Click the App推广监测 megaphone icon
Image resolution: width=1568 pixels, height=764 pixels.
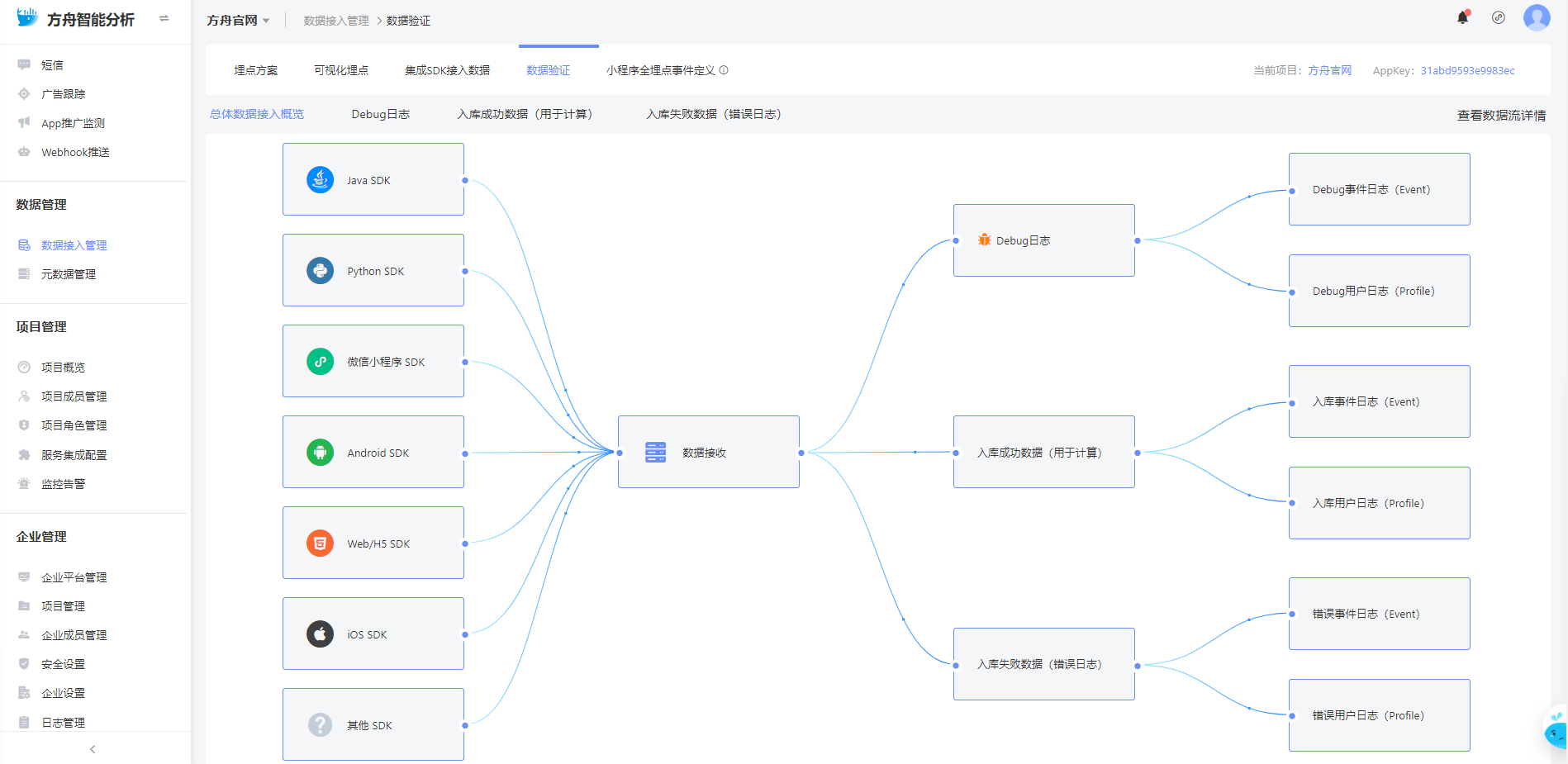coord(24,122)
